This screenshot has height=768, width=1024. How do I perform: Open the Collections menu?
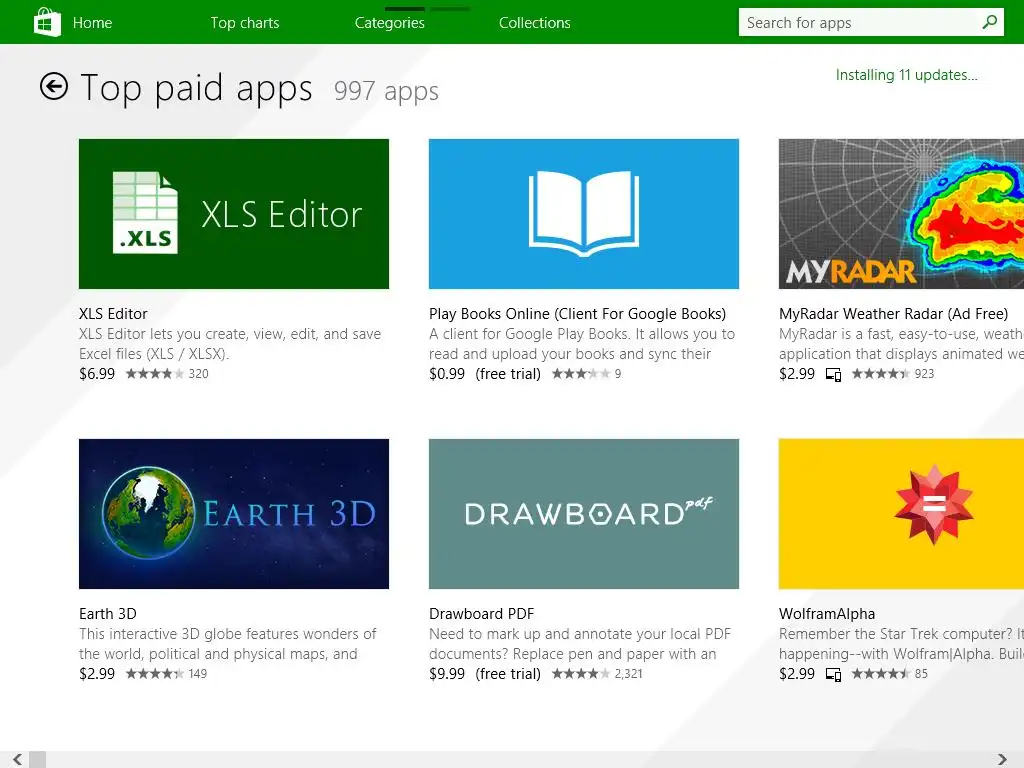(x=535, y=23)
